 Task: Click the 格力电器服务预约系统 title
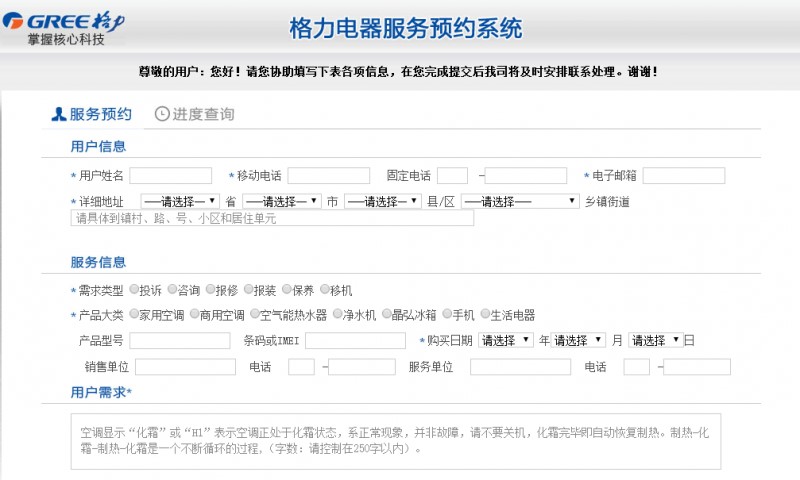(406, 28)
